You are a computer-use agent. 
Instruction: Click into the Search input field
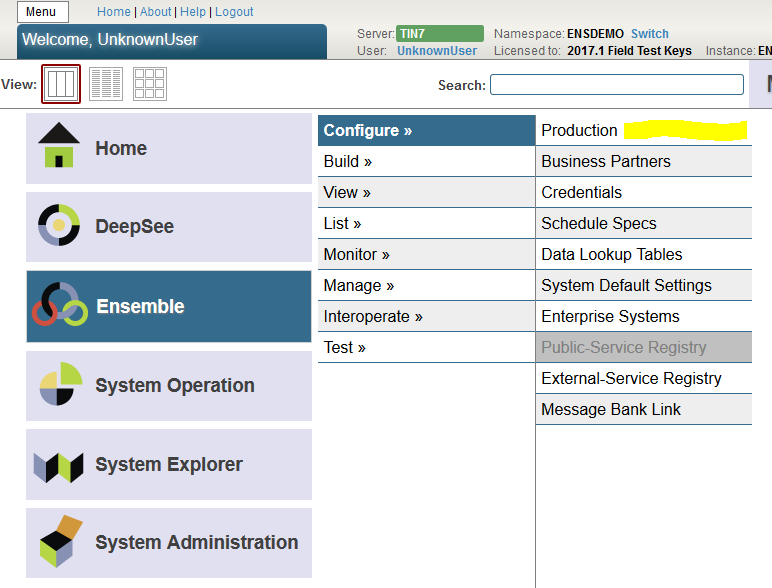[617, 85]
